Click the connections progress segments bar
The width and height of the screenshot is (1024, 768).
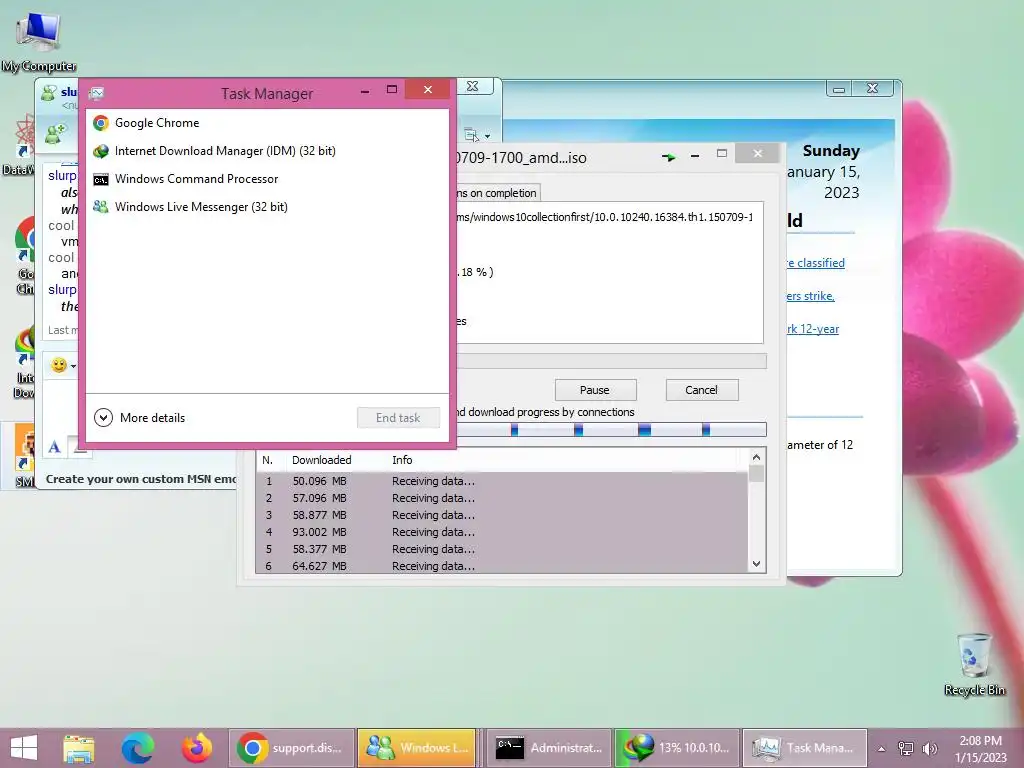point(611,430)
